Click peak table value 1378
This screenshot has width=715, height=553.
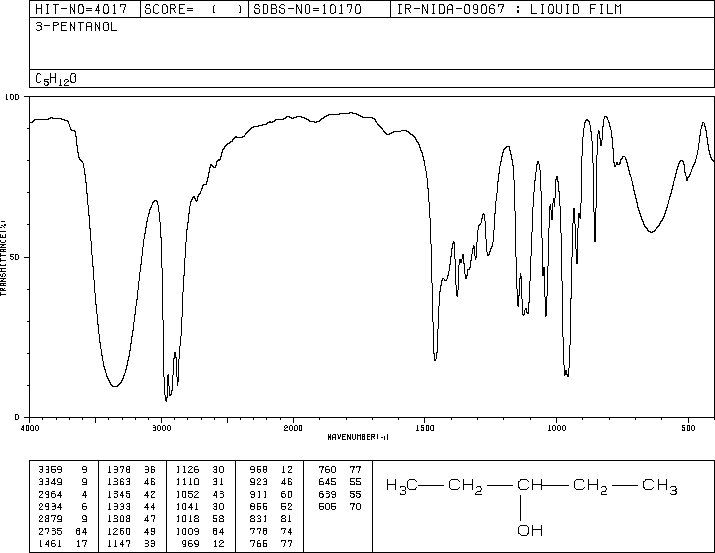pos(119,470)
